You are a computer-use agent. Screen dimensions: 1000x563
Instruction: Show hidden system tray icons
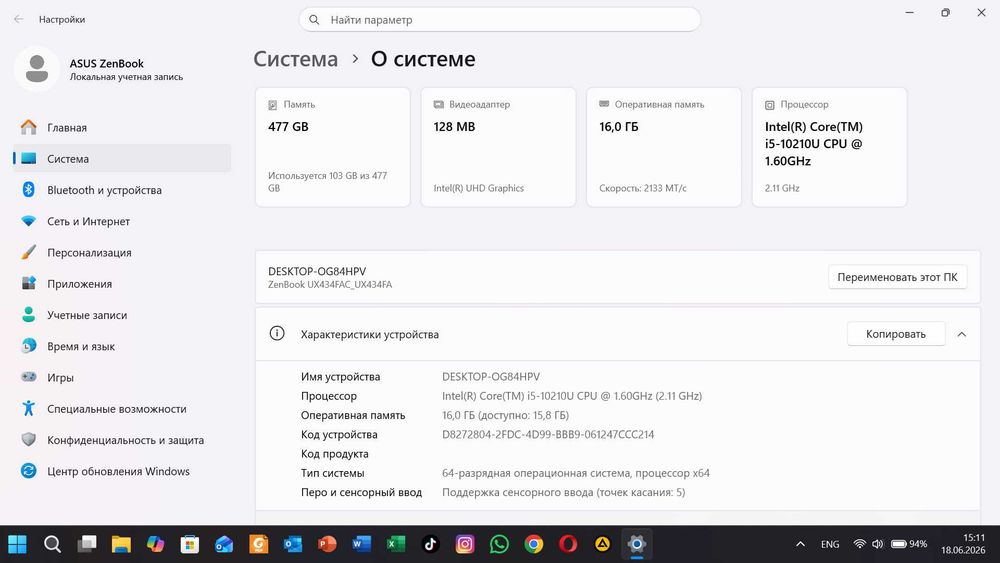click(x=800, y=544)
